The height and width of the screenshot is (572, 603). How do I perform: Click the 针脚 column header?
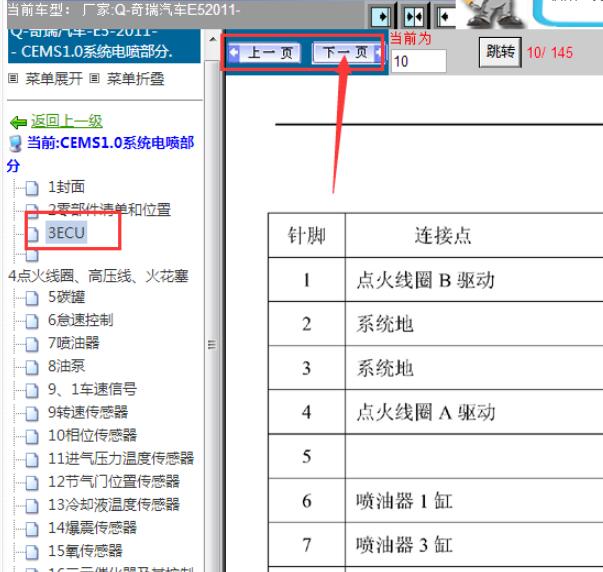(306, 235)
